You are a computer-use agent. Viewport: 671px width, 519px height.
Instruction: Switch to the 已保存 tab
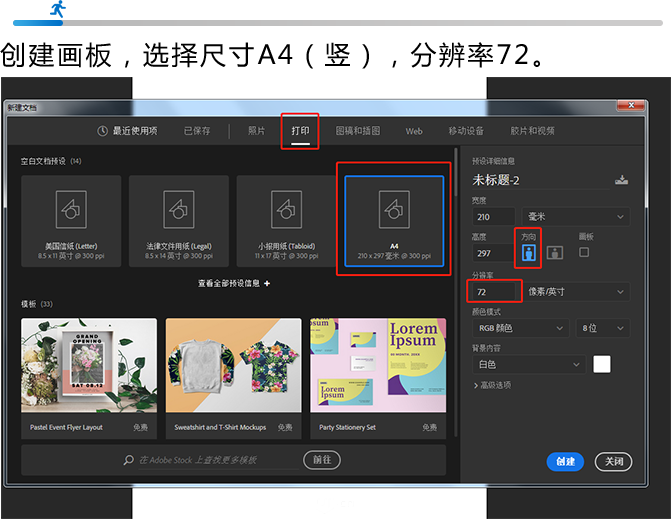point(197,131)
